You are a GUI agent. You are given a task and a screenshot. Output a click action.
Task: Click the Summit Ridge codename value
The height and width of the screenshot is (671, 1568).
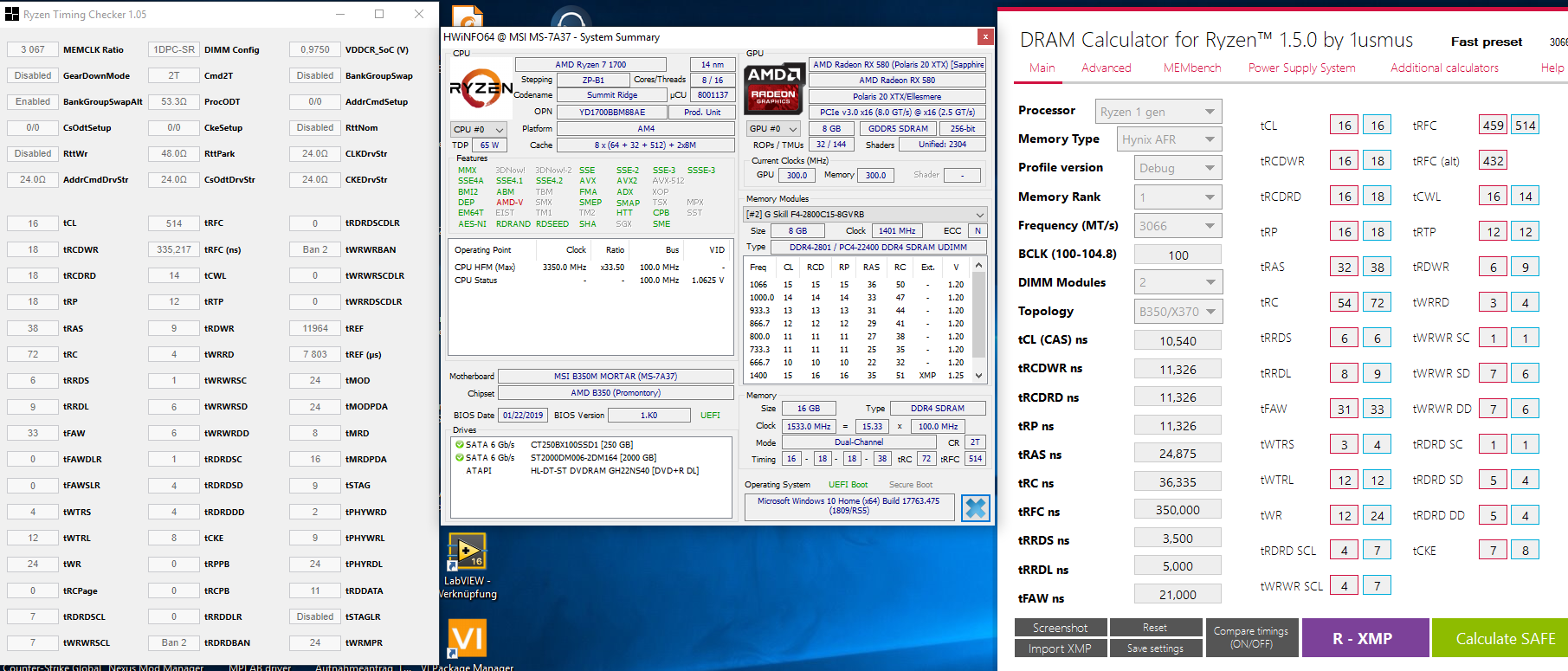pyautogui.click(x=611, y=95)
